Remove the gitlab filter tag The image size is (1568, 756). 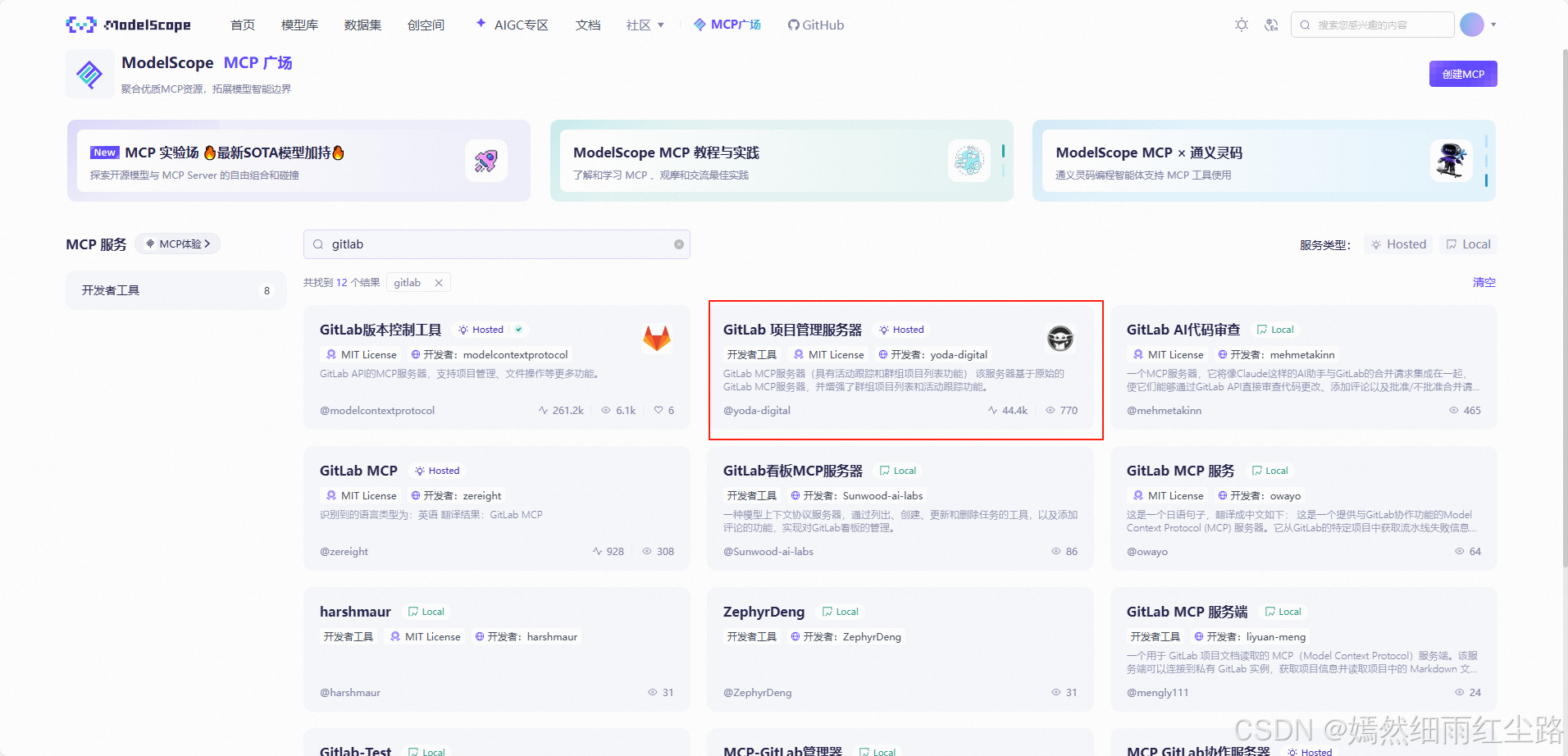point(439,283)
